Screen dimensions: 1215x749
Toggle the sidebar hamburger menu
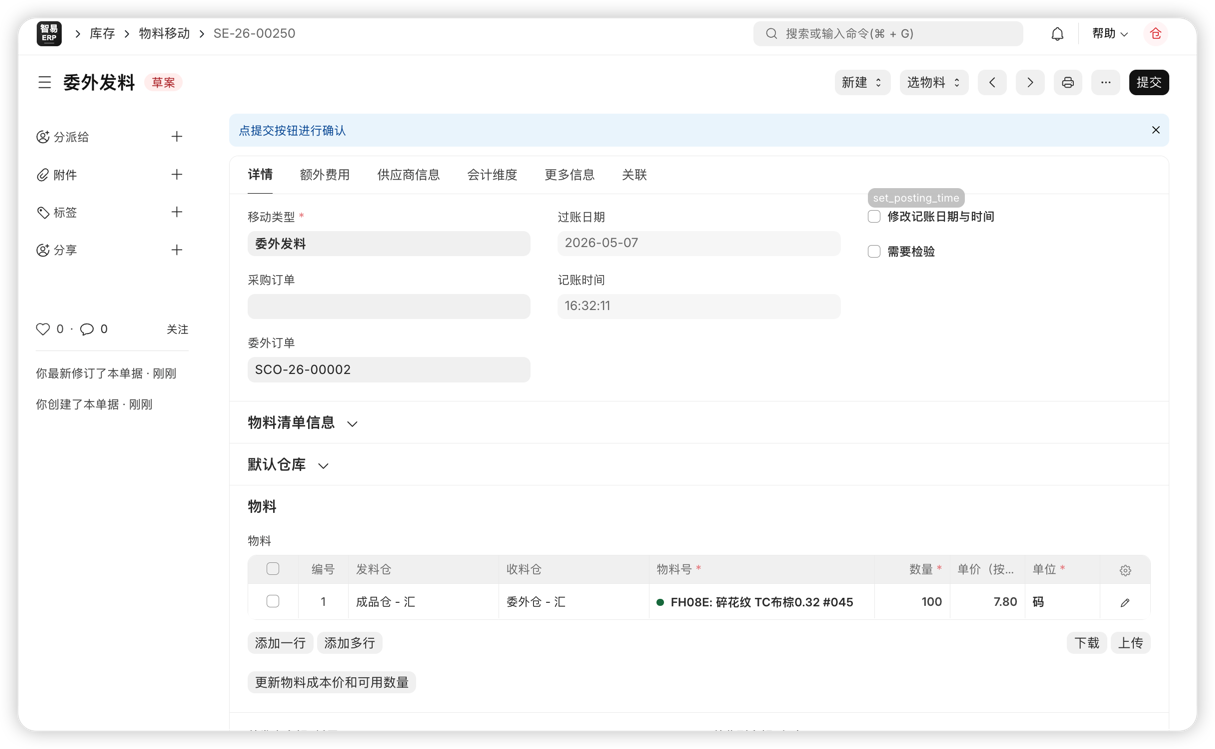(x=45, y=83)
